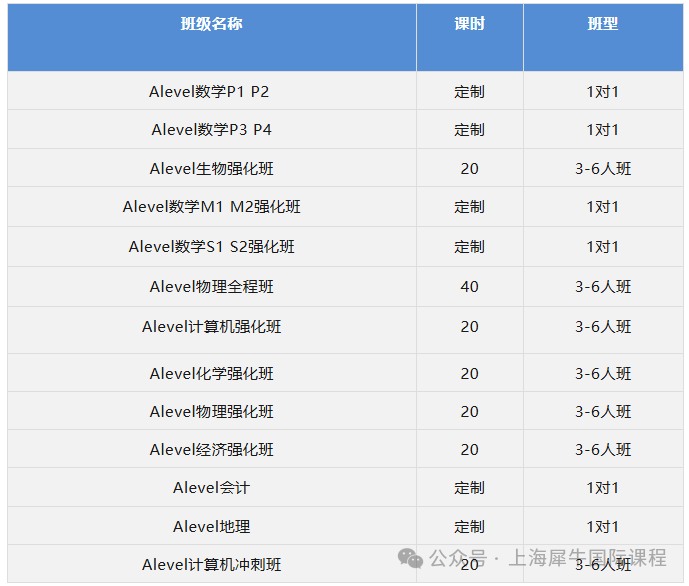Select the Alevel计算机冲刺班 class name
The height and width of the screenshot is (586, 689).
click(x=211, y=565)
